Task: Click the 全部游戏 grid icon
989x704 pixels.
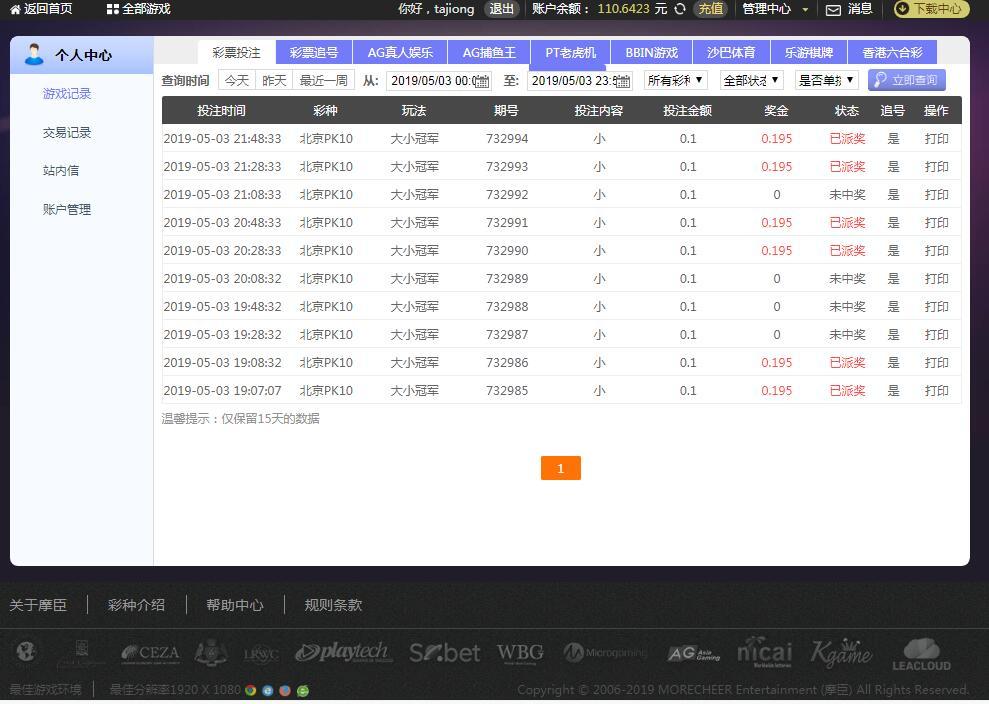Action: click(x=113, y=9)
